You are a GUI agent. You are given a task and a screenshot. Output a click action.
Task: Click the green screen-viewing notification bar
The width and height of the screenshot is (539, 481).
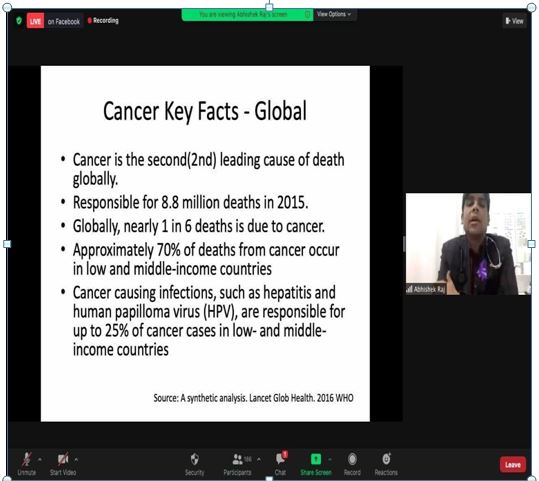(247, 14)
